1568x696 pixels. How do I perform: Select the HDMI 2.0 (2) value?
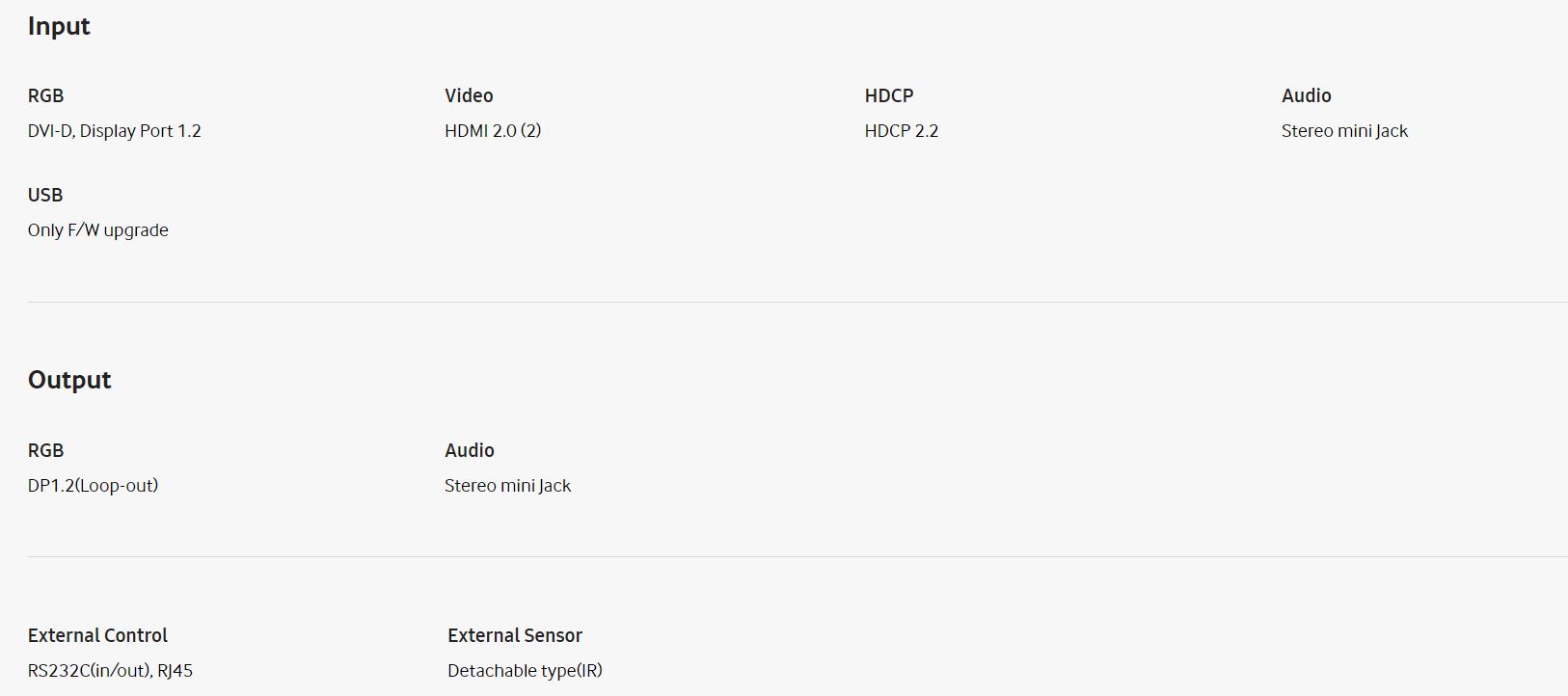(x=493, y=131)
